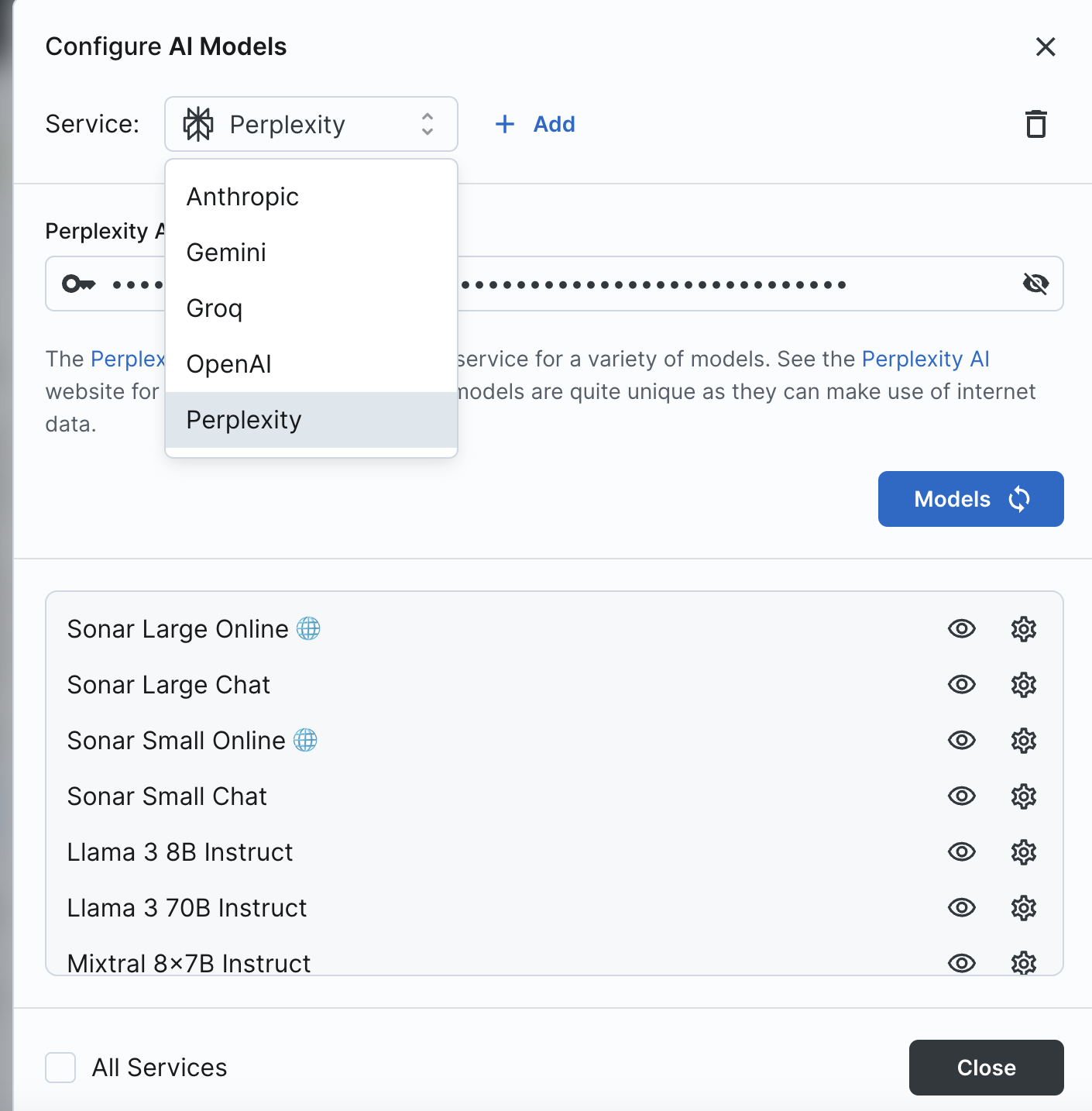Screen dimensions: 1092x1111
Task: Click the delete service trash icon
Action: (1036, 124)
